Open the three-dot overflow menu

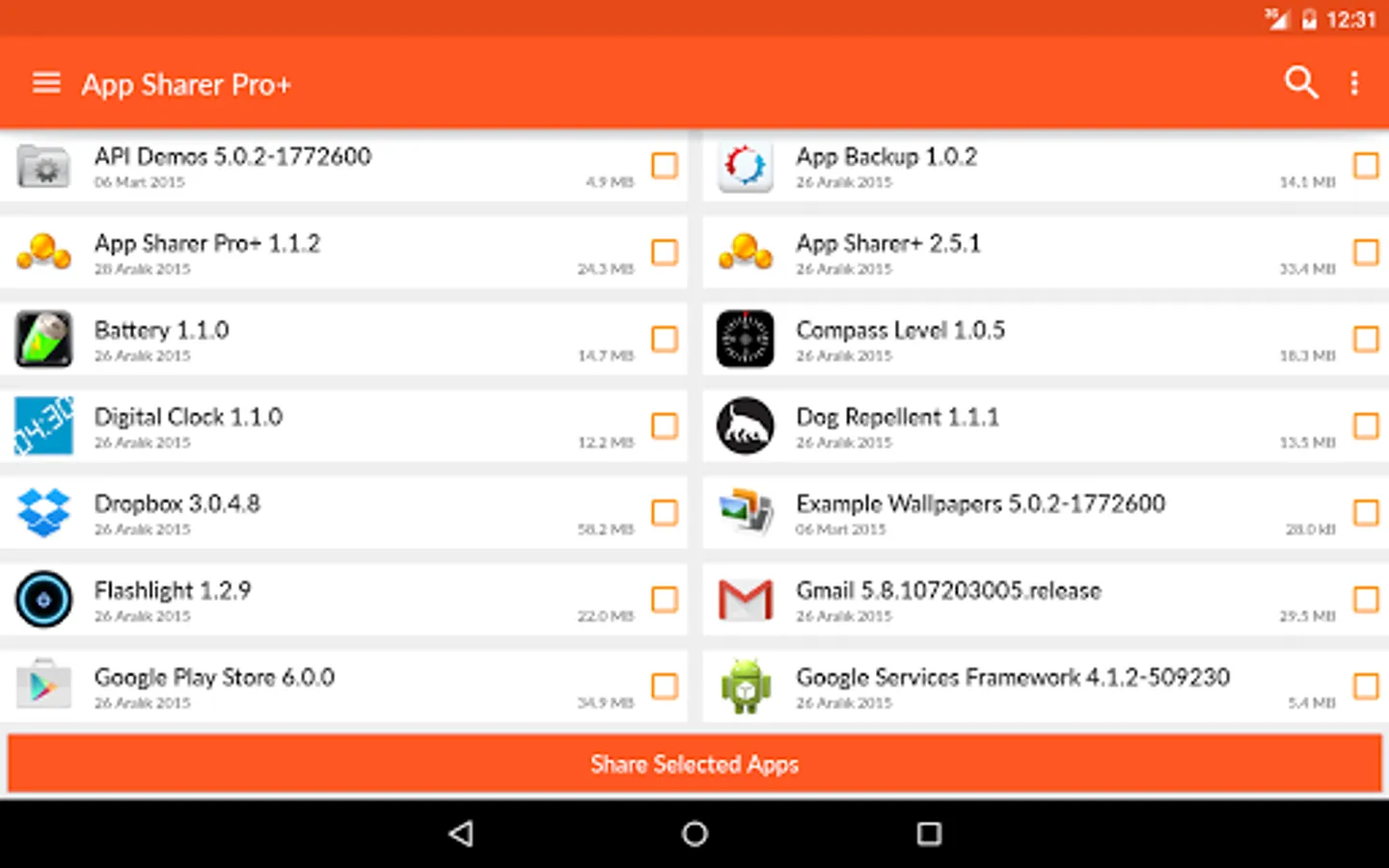[1354, 84]
